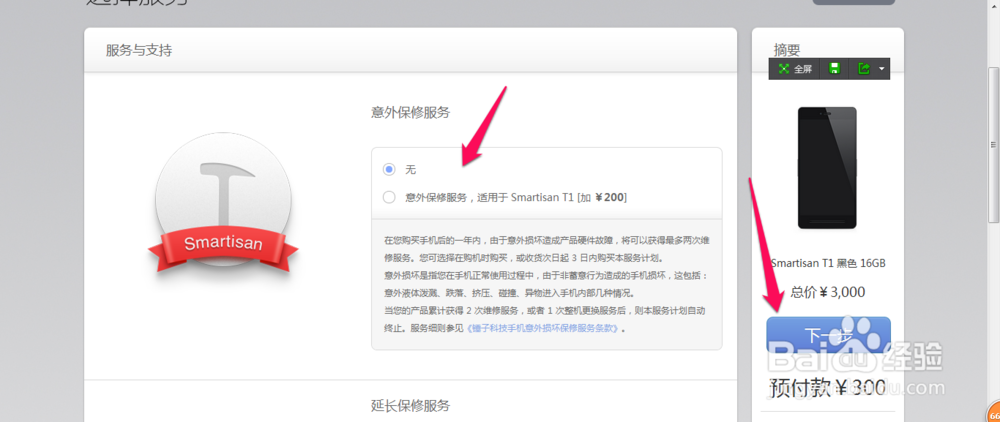Click the 预付款 ￥300 text
Viewport: 1000px width, 422px height.
tap(827, 388)
